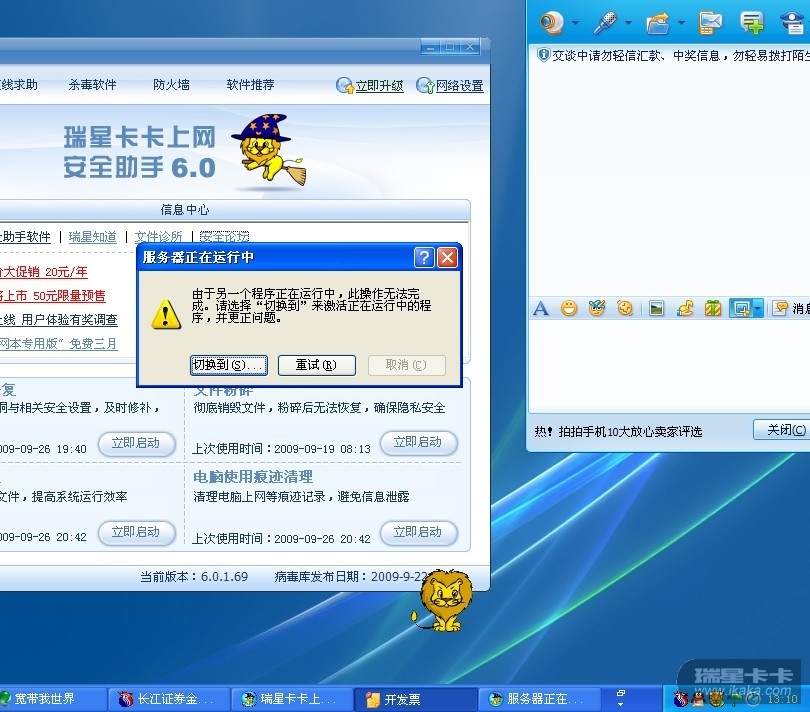The width and height of the screenshot is (810, 712).
Task: Click the taskbar clock showing 13:10
Action: (x=782, y=699)
